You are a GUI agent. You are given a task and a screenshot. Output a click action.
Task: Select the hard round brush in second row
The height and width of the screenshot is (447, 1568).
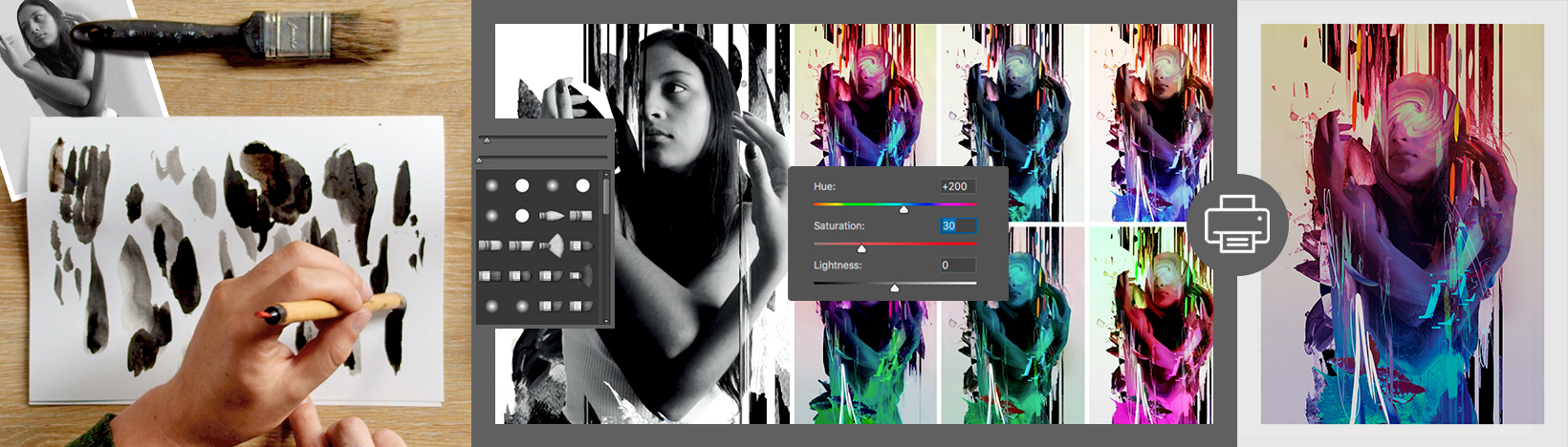(522, 216)
